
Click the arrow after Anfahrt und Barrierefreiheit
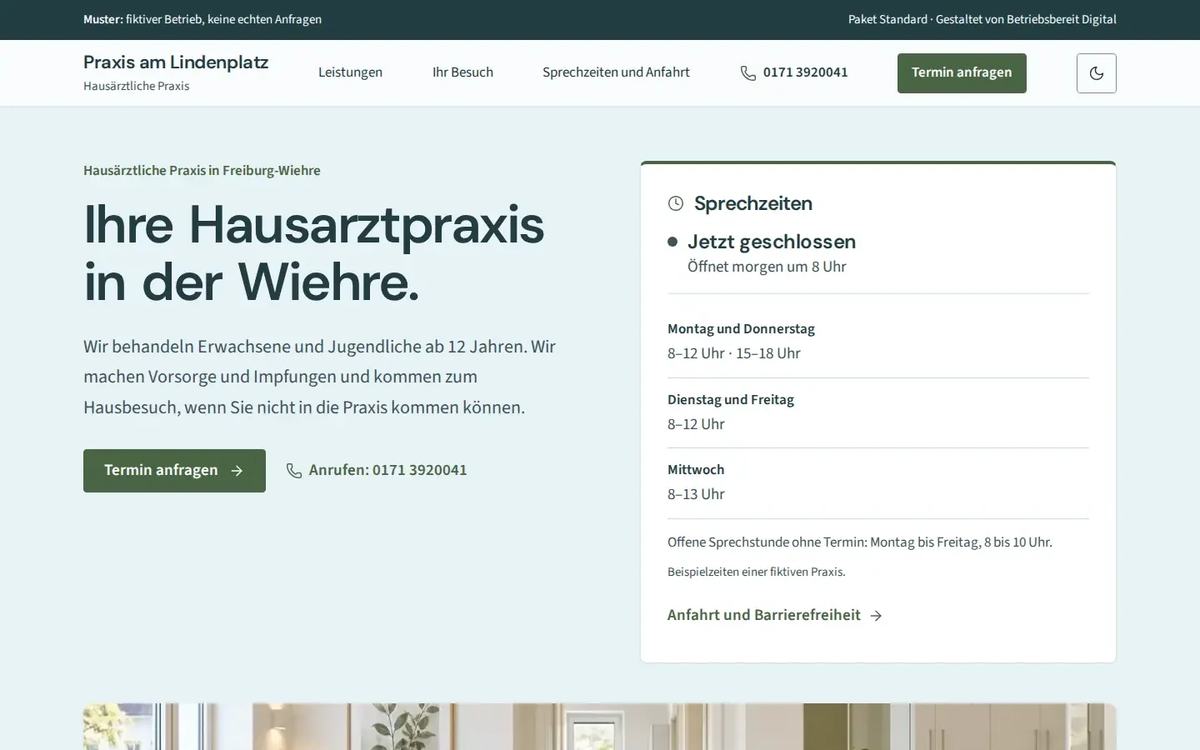pos(876,616)
